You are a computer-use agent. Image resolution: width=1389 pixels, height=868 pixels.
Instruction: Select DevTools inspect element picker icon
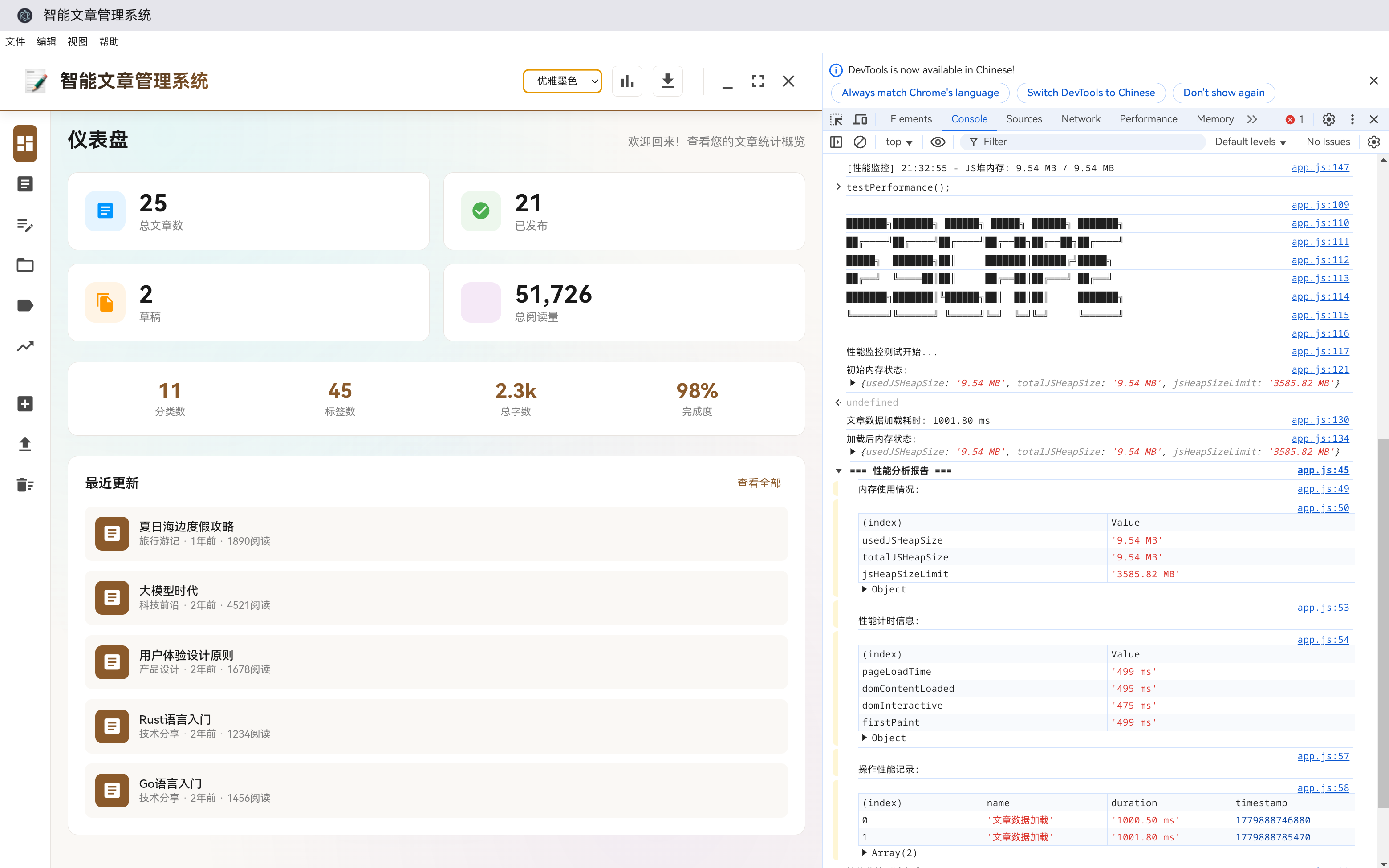pos(836,119)
